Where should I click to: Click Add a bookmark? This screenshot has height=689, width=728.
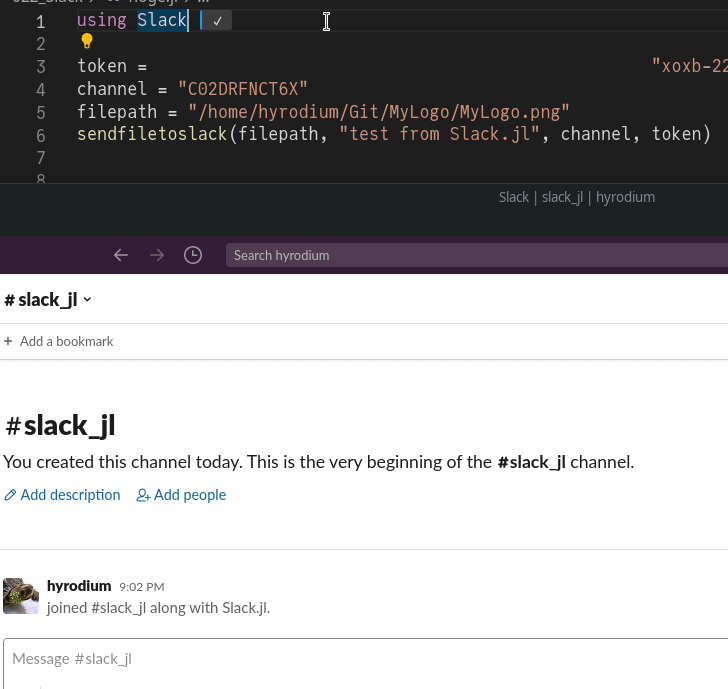[x=66, y=341]
